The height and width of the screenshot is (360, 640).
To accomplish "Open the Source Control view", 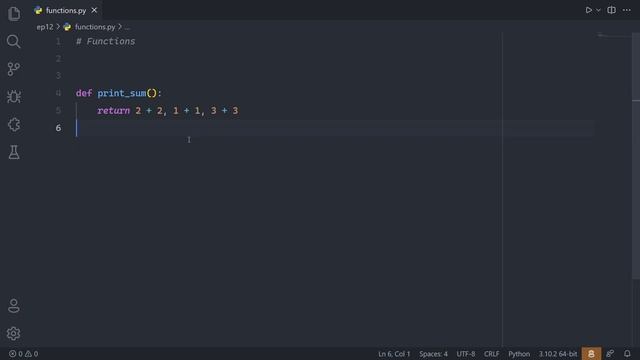I will (x=13, y=69).
